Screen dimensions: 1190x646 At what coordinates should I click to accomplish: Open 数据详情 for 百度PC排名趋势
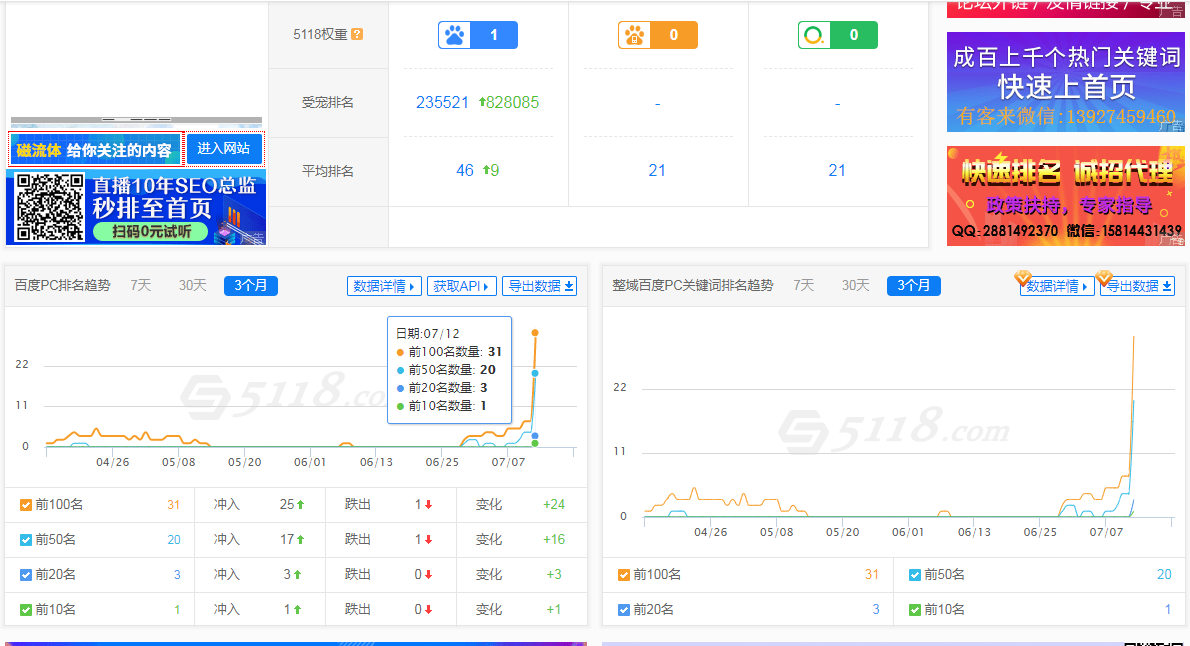point(384,286)
